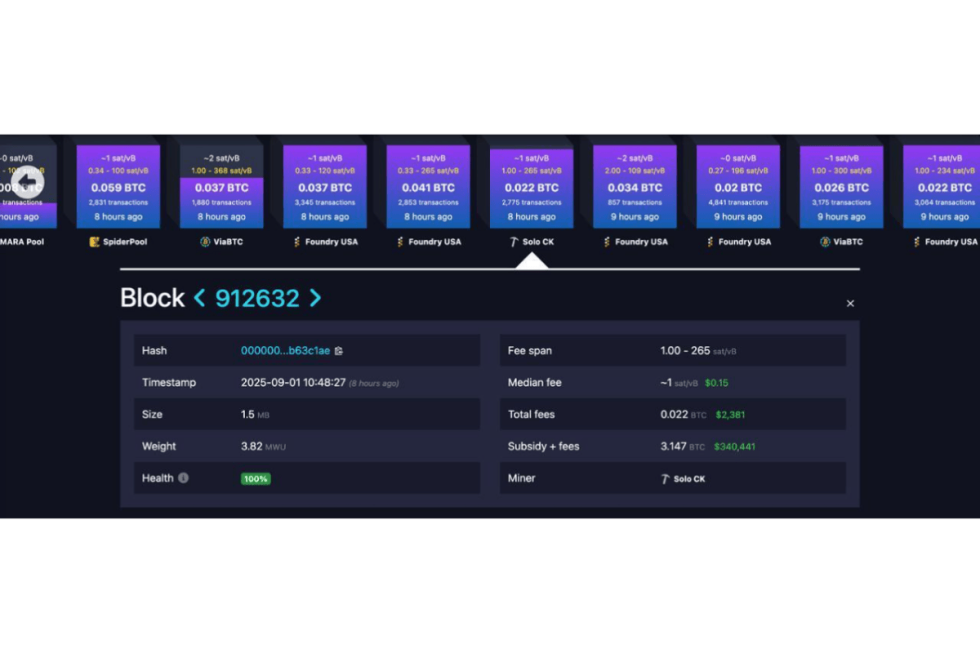Click the previous block chevron beside 912632
Viewport: 980px width, 653px height.
click(199, 298)
